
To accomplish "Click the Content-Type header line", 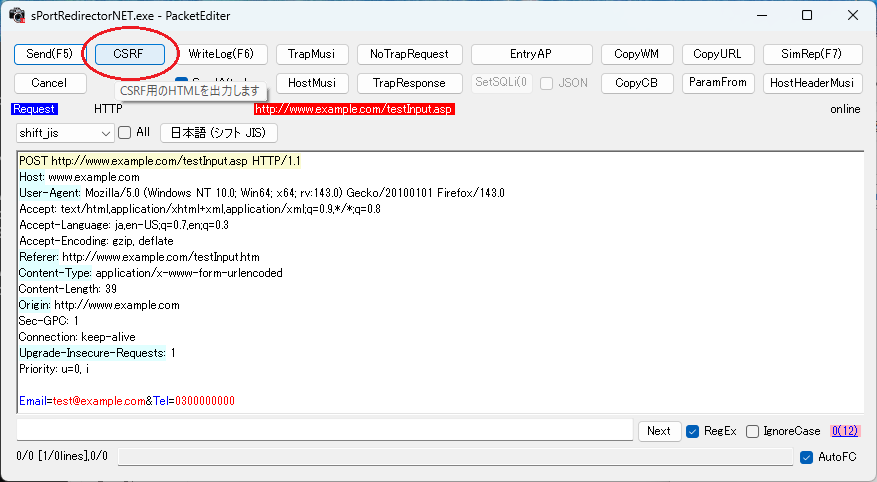I will (x=151, y=273).
